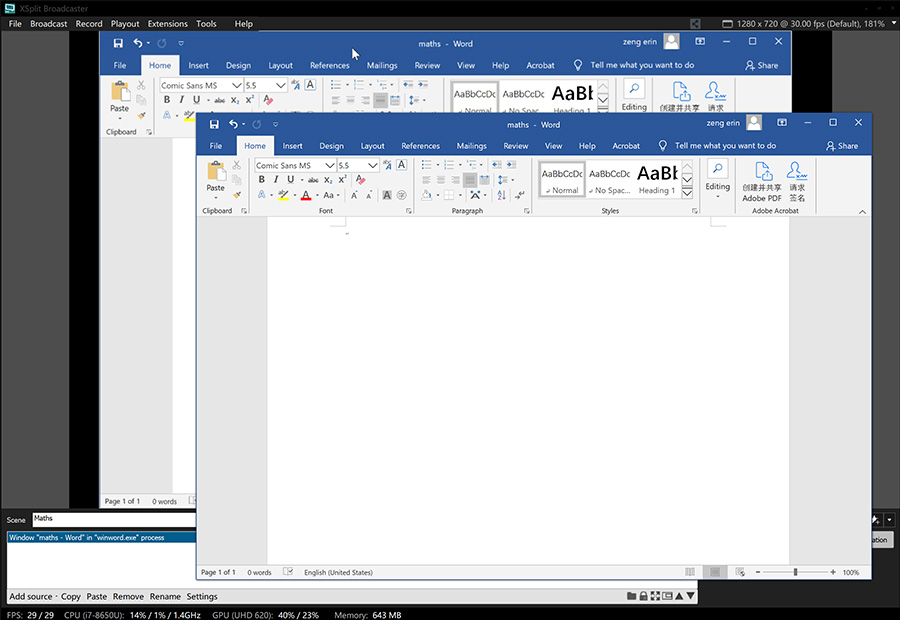This screenshot has width=900, height=620.
Task: Toggle Superscript in front Word window
Action: coord(342,180)
